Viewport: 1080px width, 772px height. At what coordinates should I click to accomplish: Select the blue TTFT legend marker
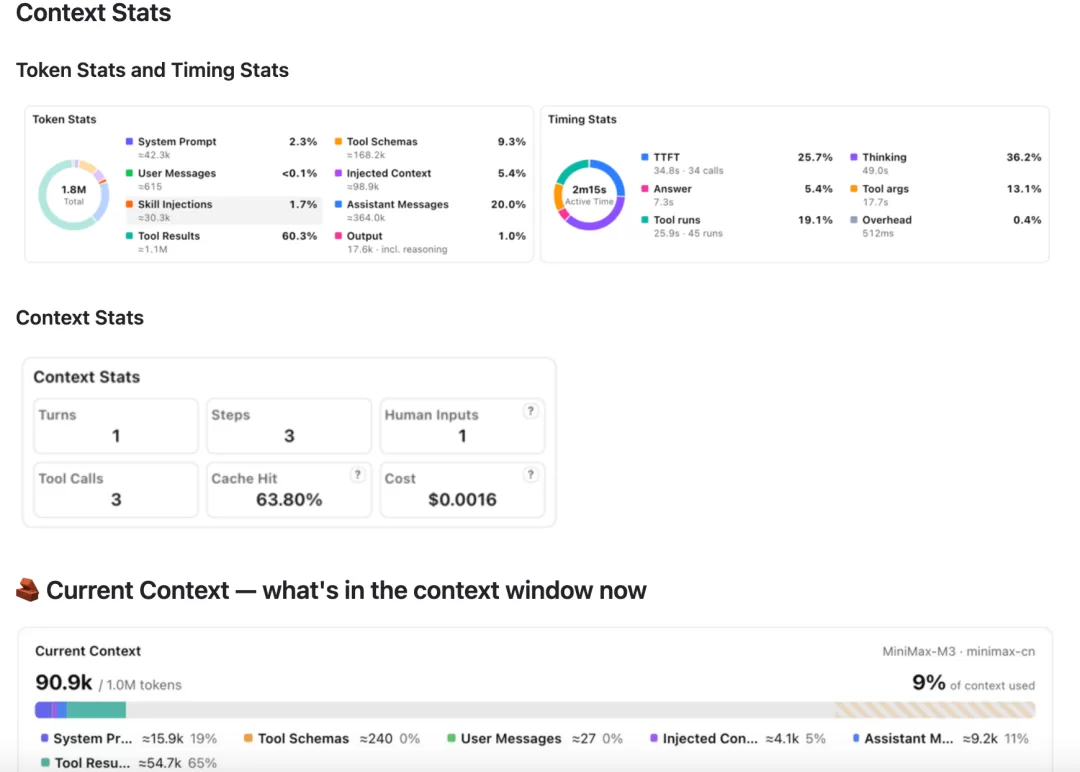(x=645, y=157)
